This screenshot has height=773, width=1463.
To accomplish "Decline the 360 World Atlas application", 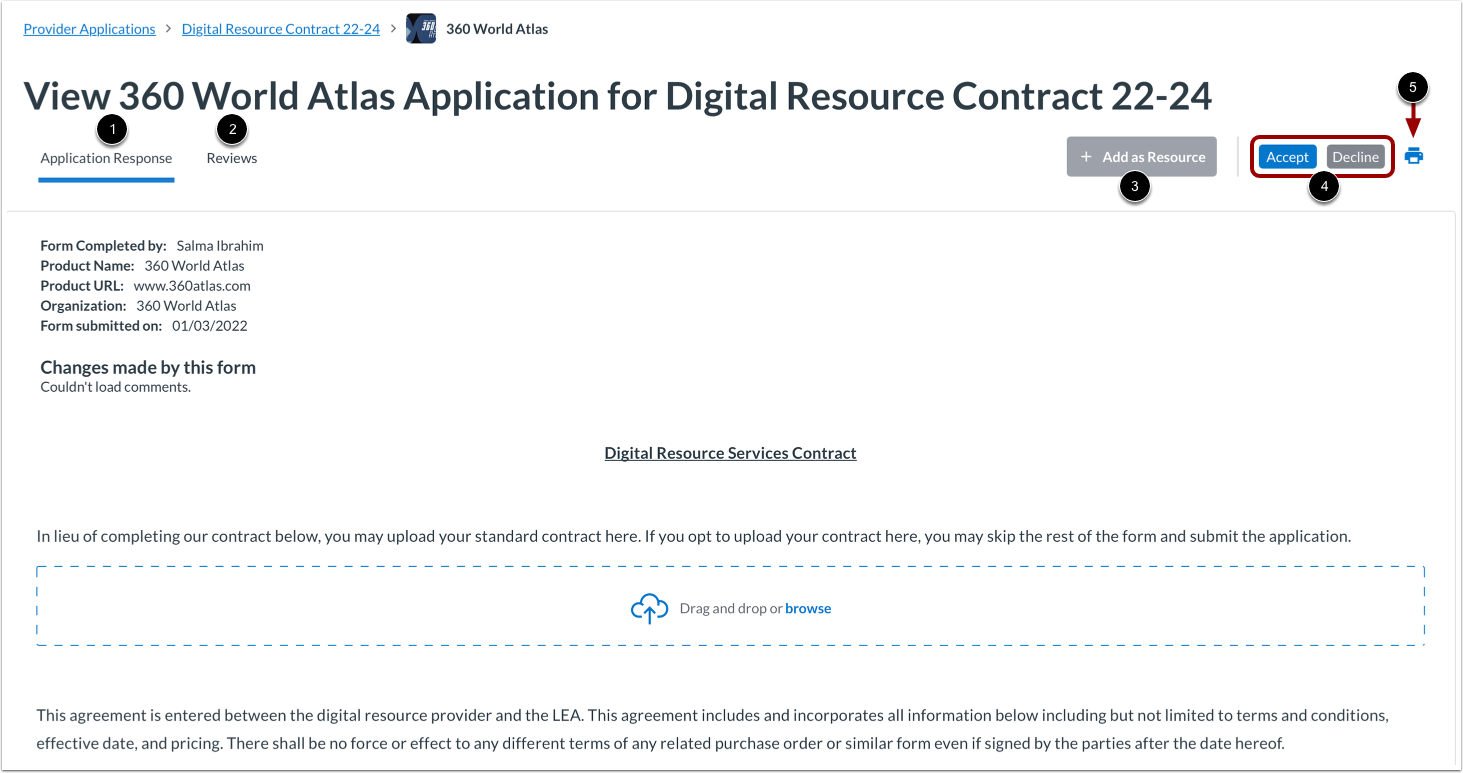I will tap(1355, 156).
